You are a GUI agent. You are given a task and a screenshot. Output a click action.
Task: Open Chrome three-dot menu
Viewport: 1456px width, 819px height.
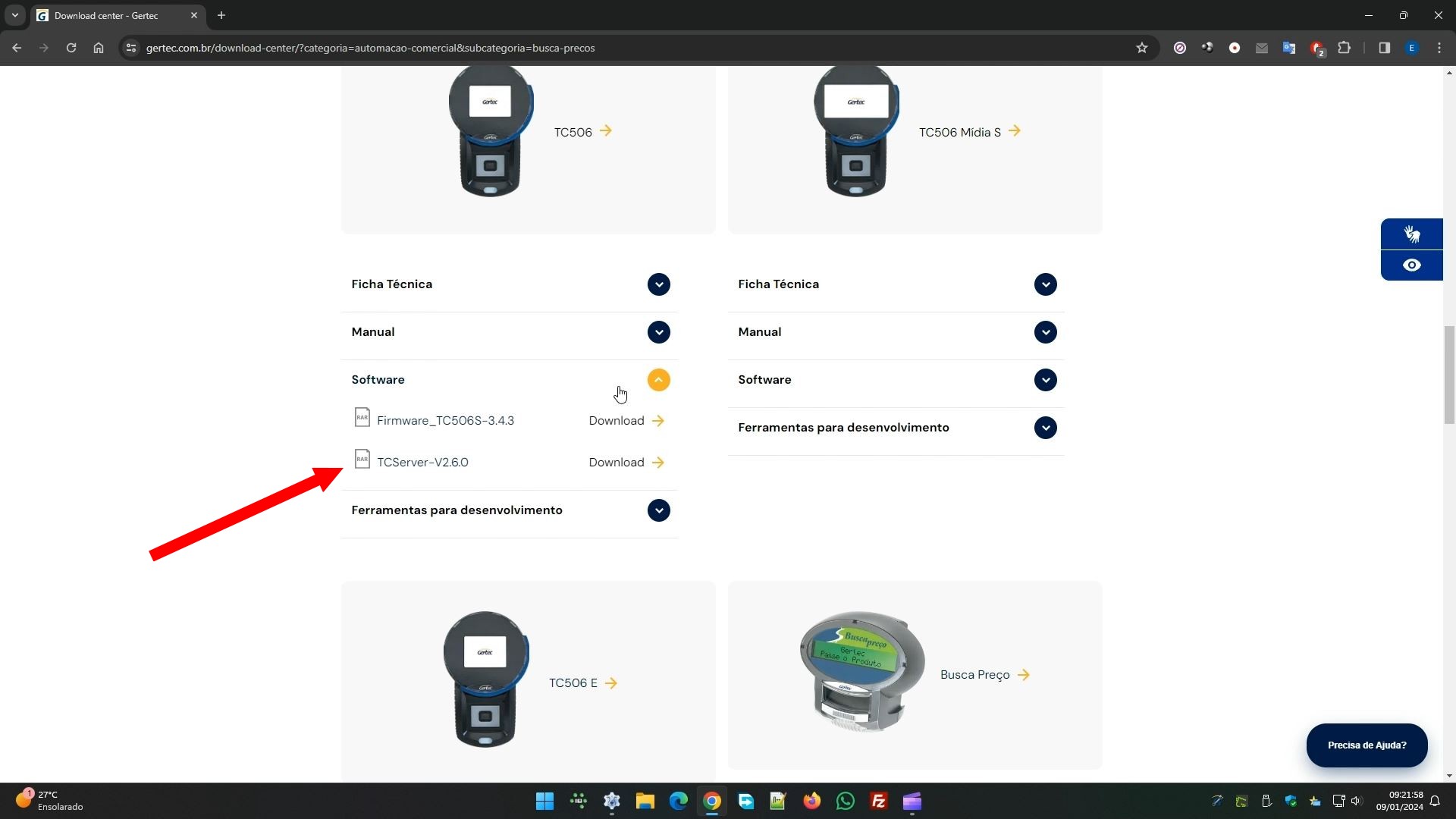tap(1439, 48)
